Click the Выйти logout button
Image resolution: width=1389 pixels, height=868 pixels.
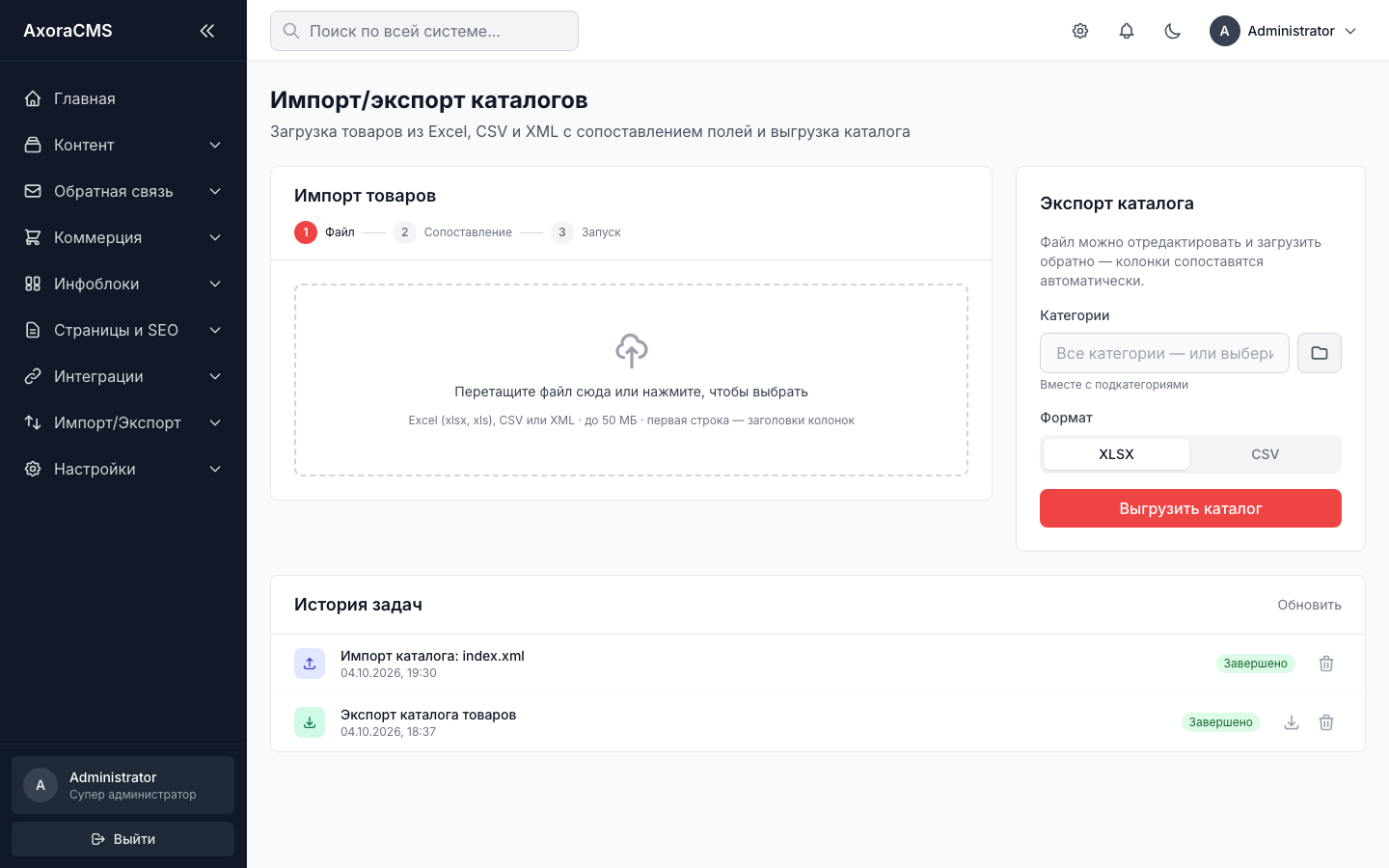click(x=123, y=839)
